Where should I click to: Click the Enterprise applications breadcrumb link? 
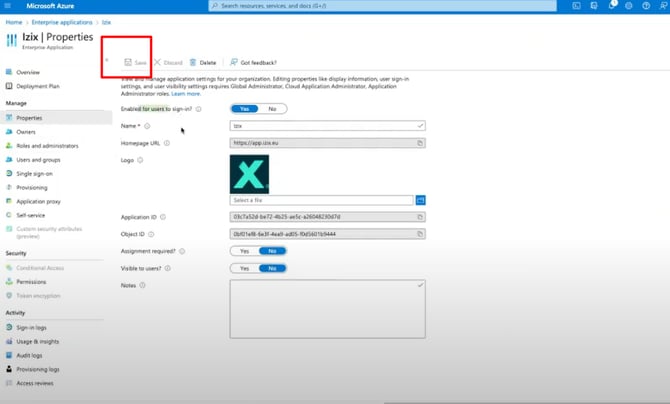coord(62,22)
